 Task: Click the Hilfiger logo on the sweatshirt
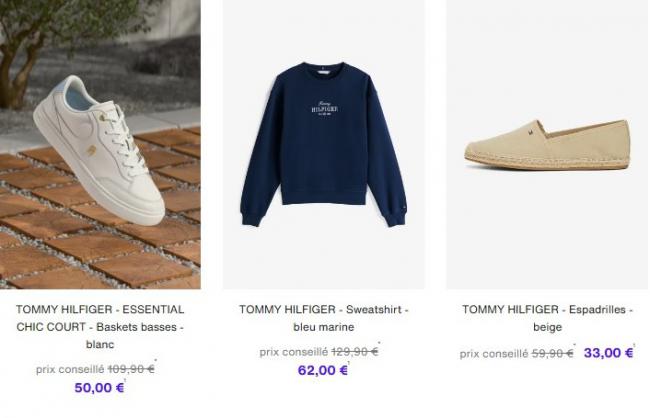(x=324, y=108)
